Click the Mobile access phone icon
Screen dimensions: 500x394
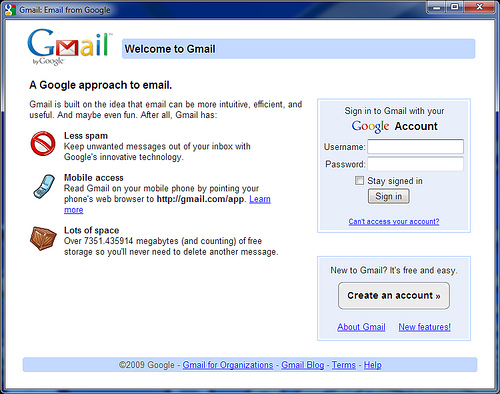pos(44,186)
